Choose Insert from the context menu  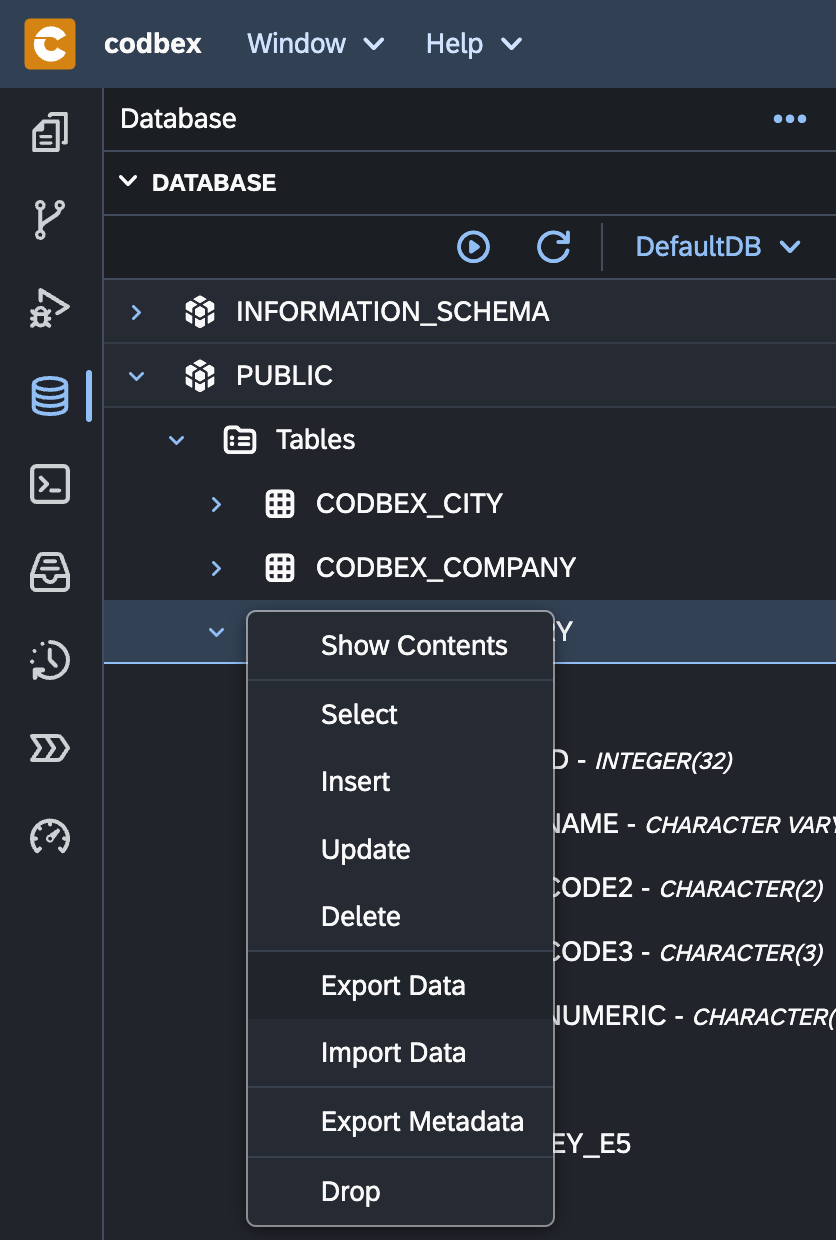[x=400, y=782]
